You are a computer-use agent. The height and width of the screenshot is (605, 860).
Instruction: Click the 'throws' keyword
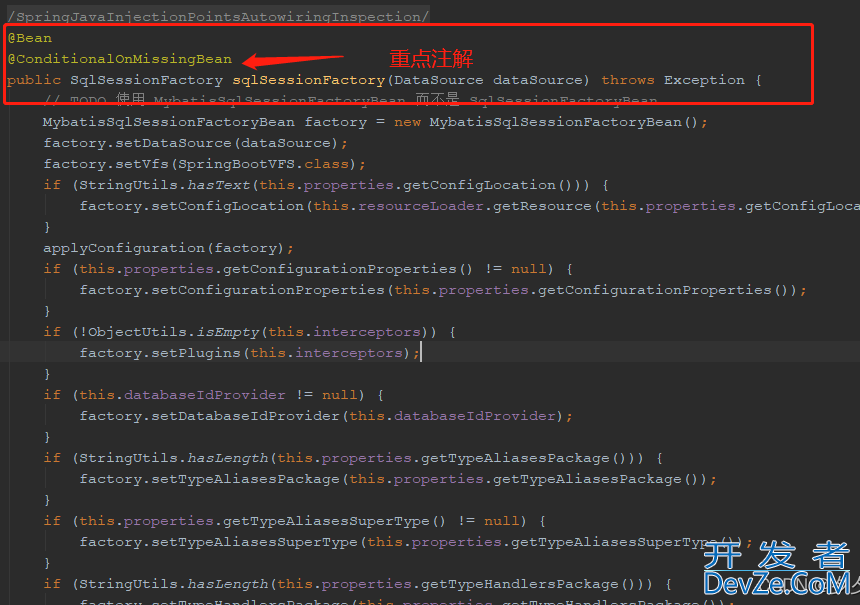[x=627, y=80]
